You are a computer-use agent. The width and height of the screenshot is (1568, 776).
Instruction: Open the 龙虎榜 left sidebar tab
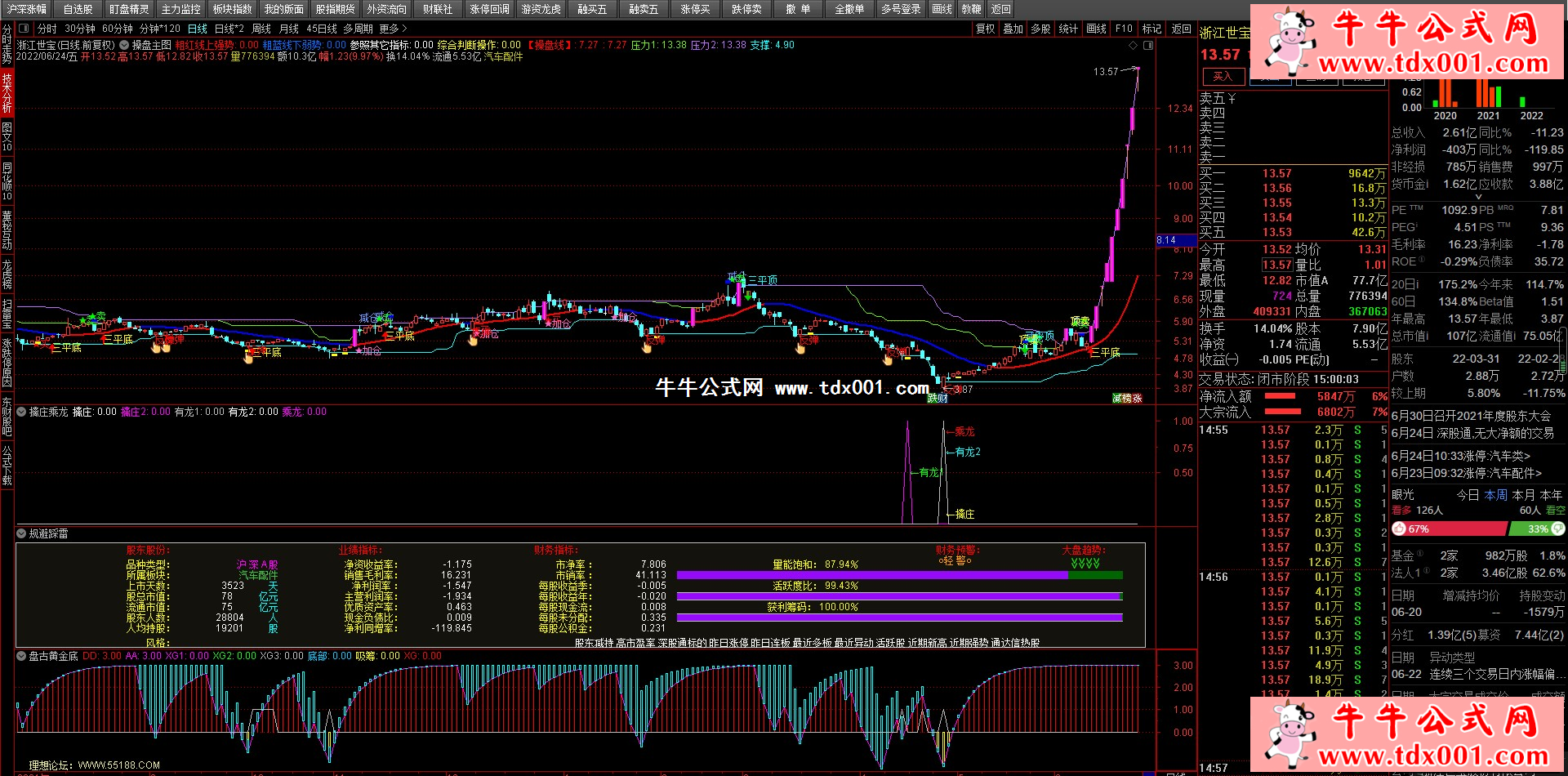pos(7,274)
